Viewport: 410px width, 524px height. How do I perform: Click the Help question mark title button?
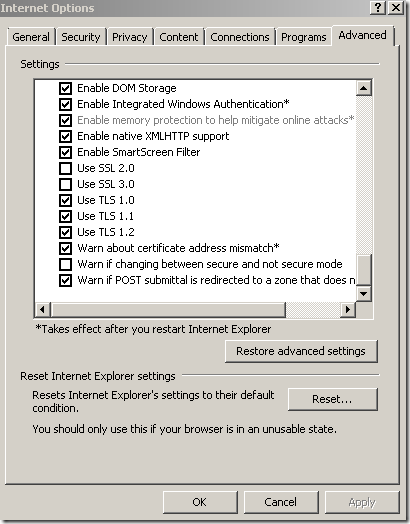[378, 7]
